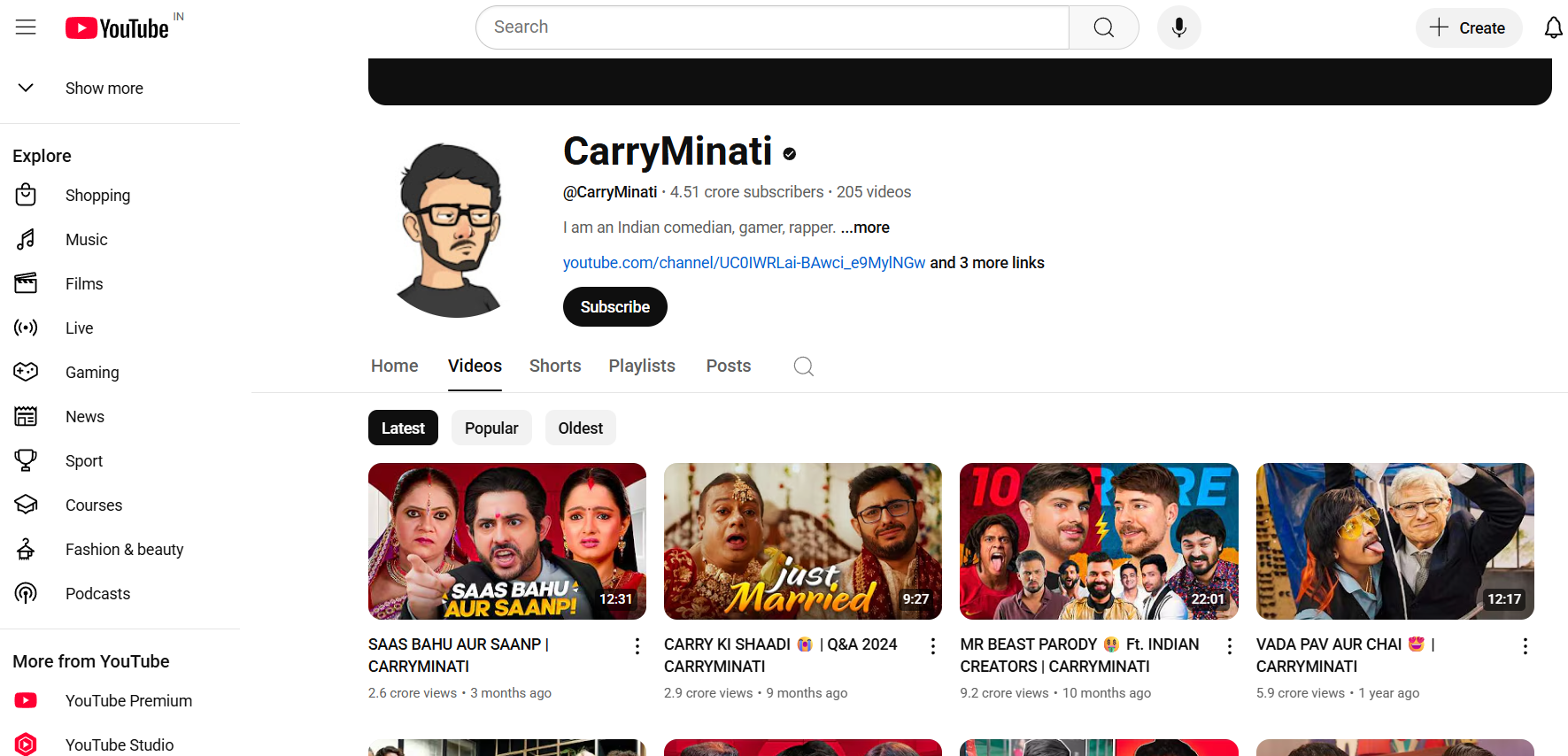Screen dimensions: 1568x756
Task: Click '9.2 crore views' text
Action: pyautogui.click(x=1004, y=693)
